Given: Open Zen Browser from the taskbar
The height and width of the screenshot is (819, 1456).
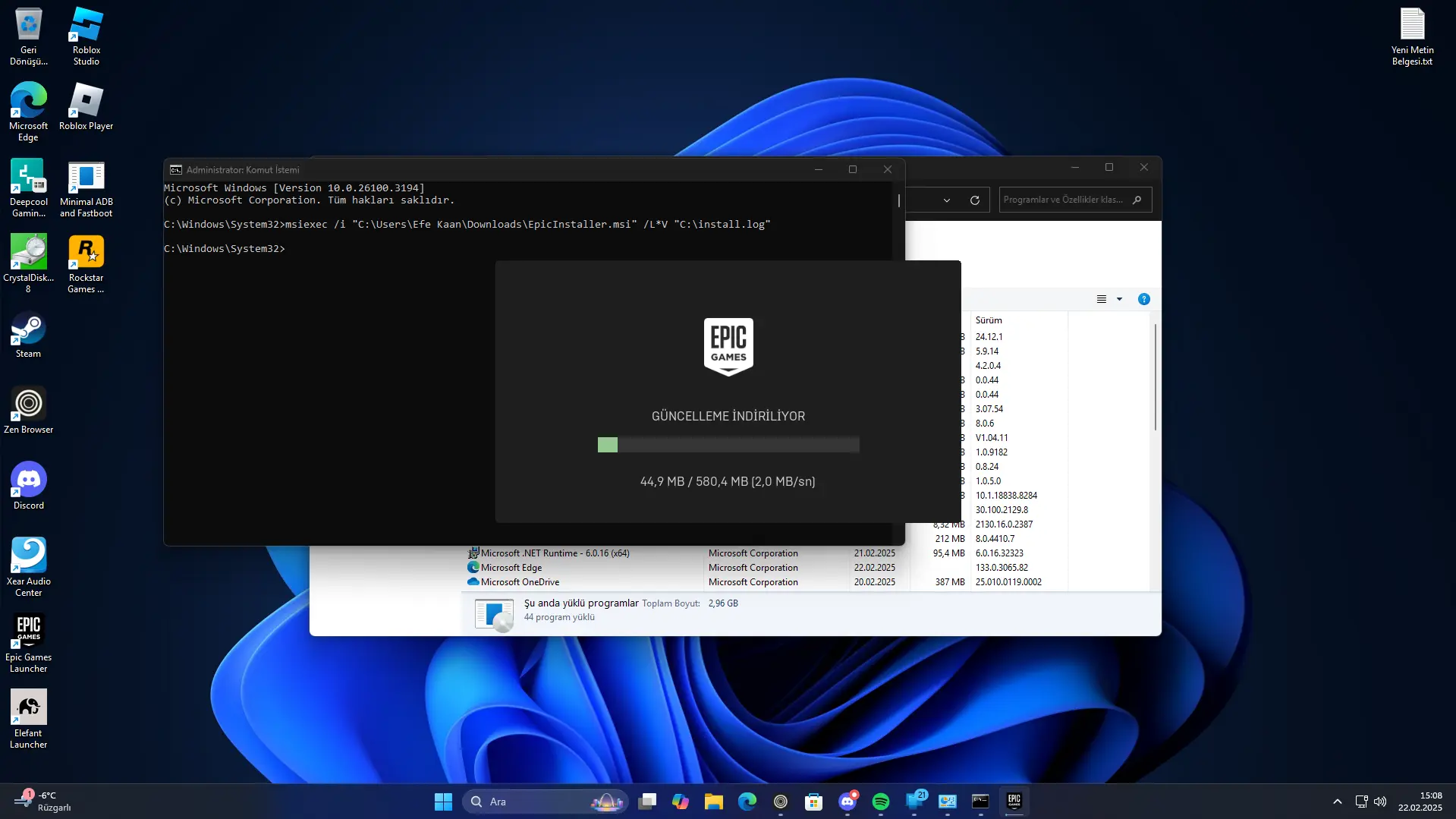Looking at the screenshot, I should click(x=781, y=802).
